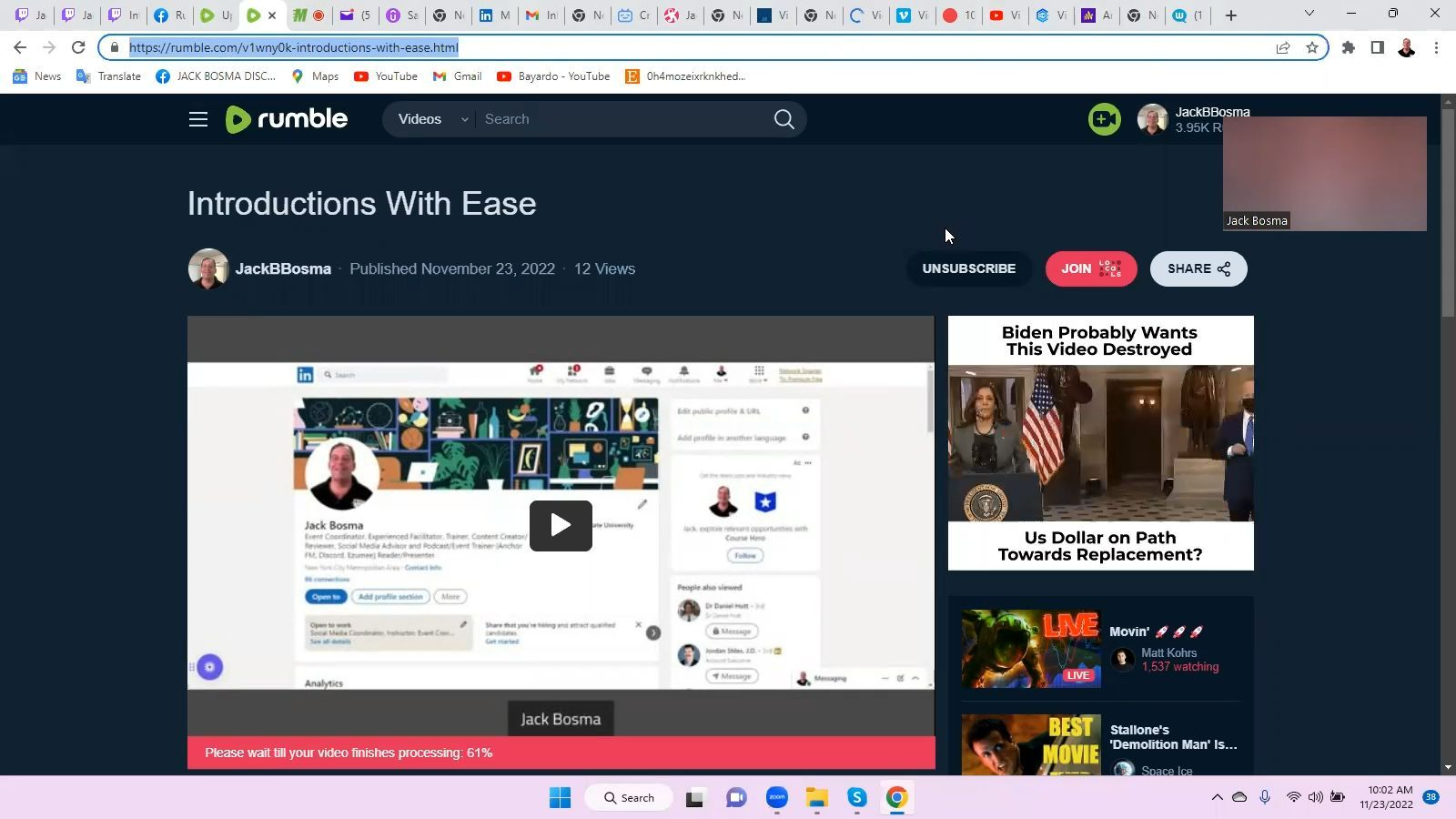Viewport: 1456px width, 819px height.
Task: Open Chrome profile avatar
Action: (x=1406, y=47)
